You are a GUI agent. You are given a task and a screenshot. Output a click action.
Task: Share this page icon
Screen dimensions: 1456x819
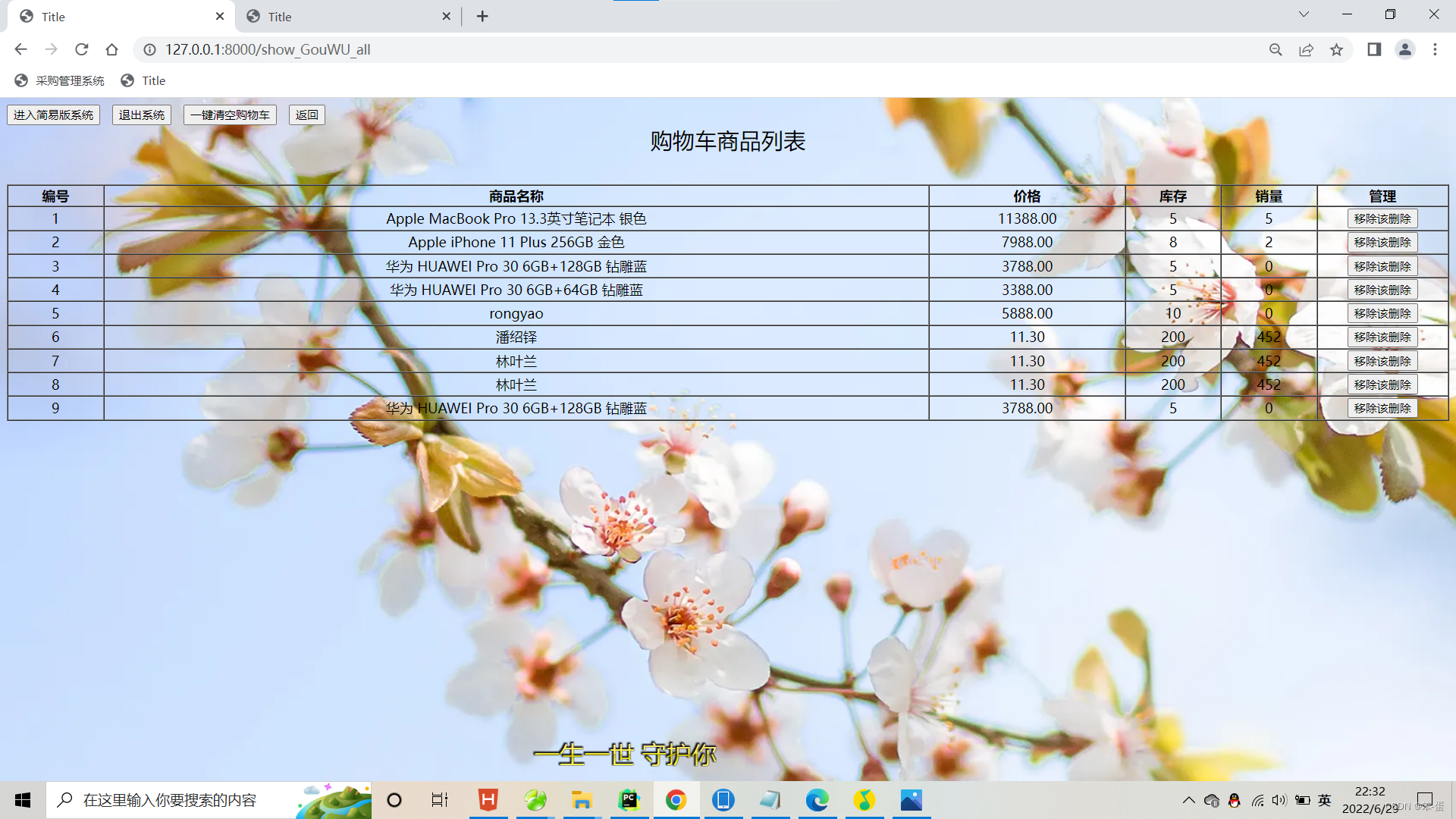[1306, 49]
